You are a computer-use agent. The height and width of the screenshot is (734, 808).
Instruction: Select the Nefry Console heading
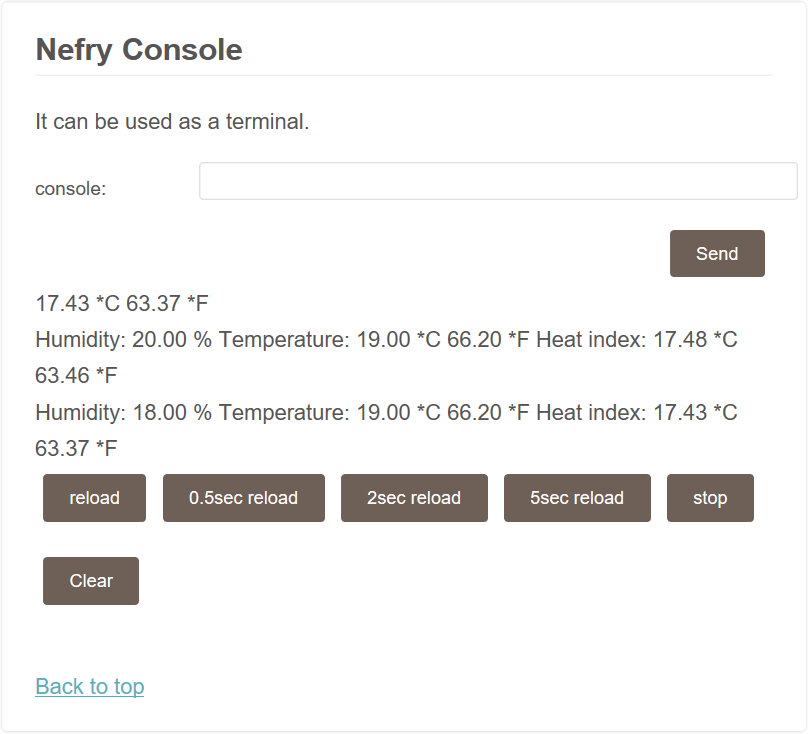138,49
